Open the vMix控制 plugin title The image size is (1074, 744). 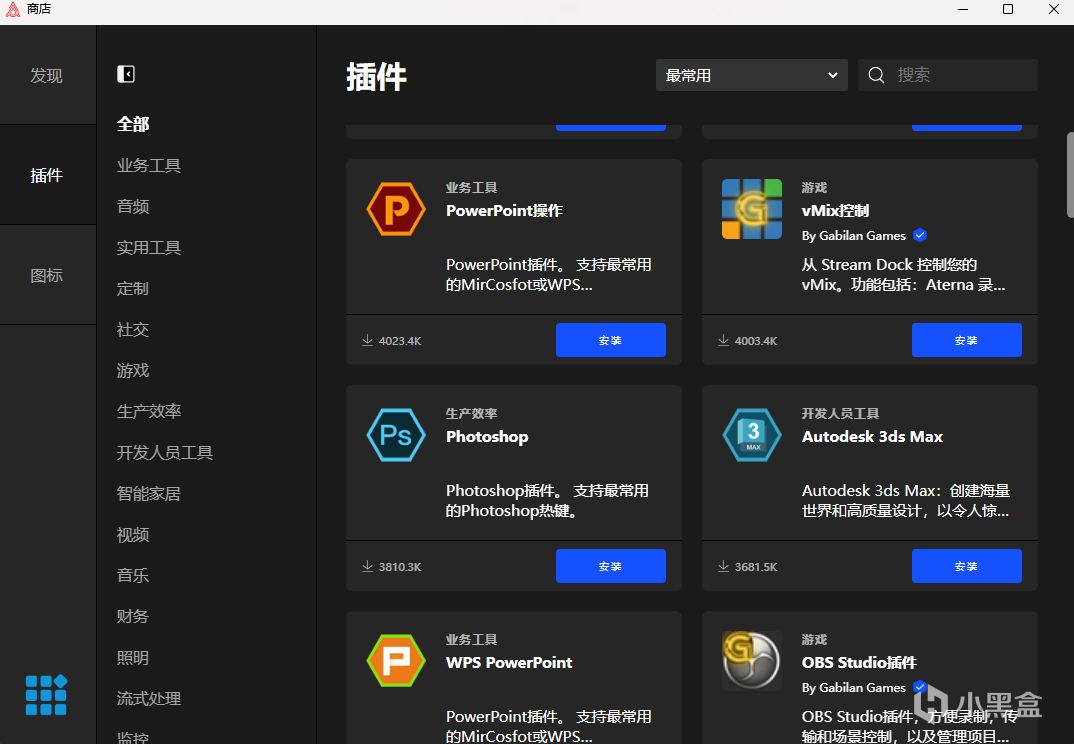coord(835,210)
